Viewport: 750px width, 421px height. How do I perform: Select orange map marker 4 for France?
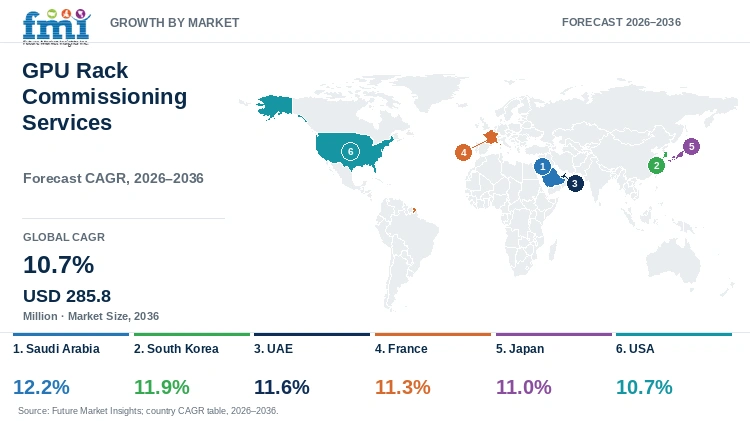(x=463, y=153)
